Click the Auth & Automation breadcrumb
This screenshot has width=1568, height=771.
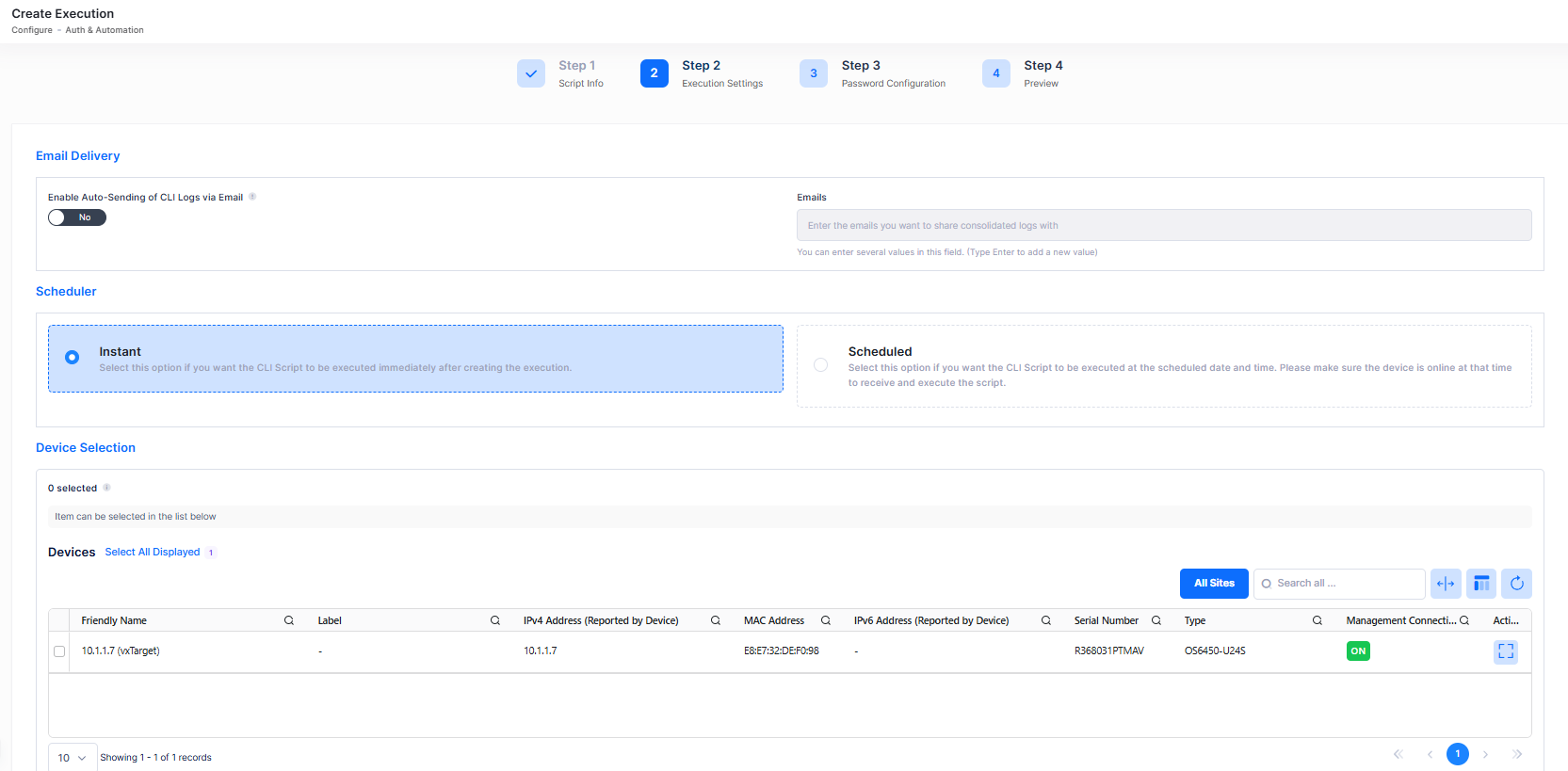105,30
